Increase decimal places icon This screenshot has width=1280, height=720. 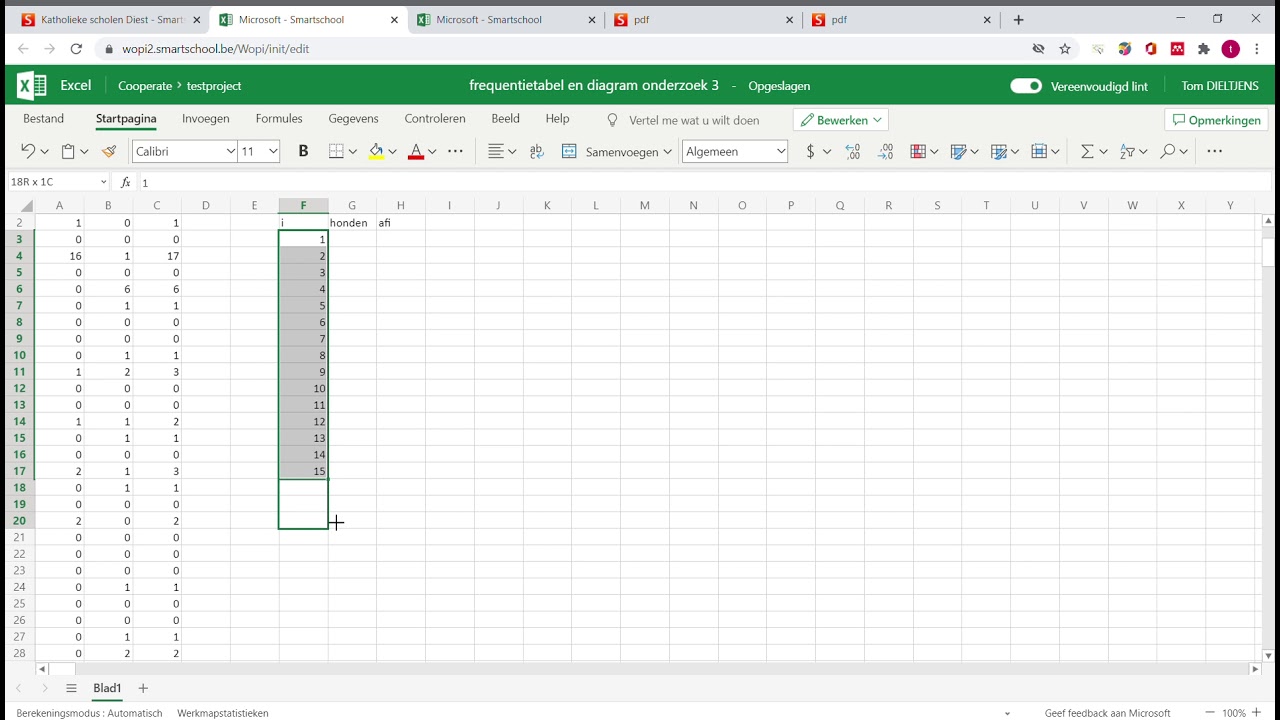pos(853,151)
